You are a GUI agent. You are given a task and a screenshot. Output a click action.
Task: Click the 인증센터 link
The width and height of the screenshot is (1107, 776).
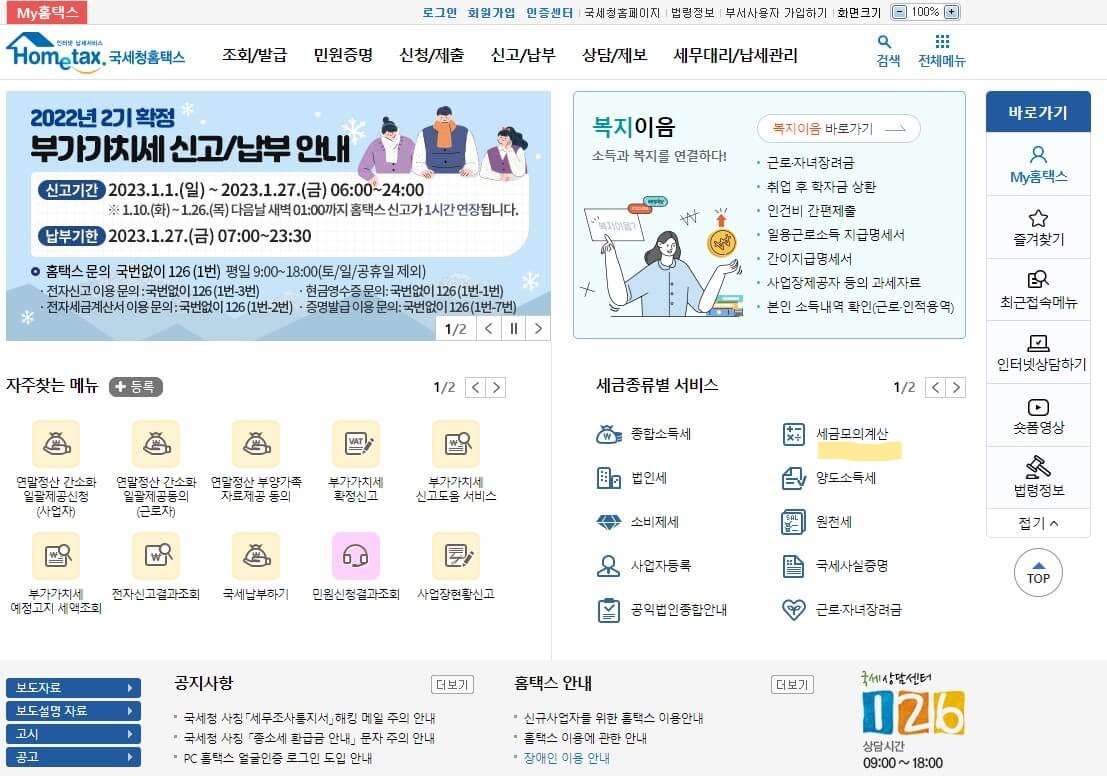coord(549,13)
